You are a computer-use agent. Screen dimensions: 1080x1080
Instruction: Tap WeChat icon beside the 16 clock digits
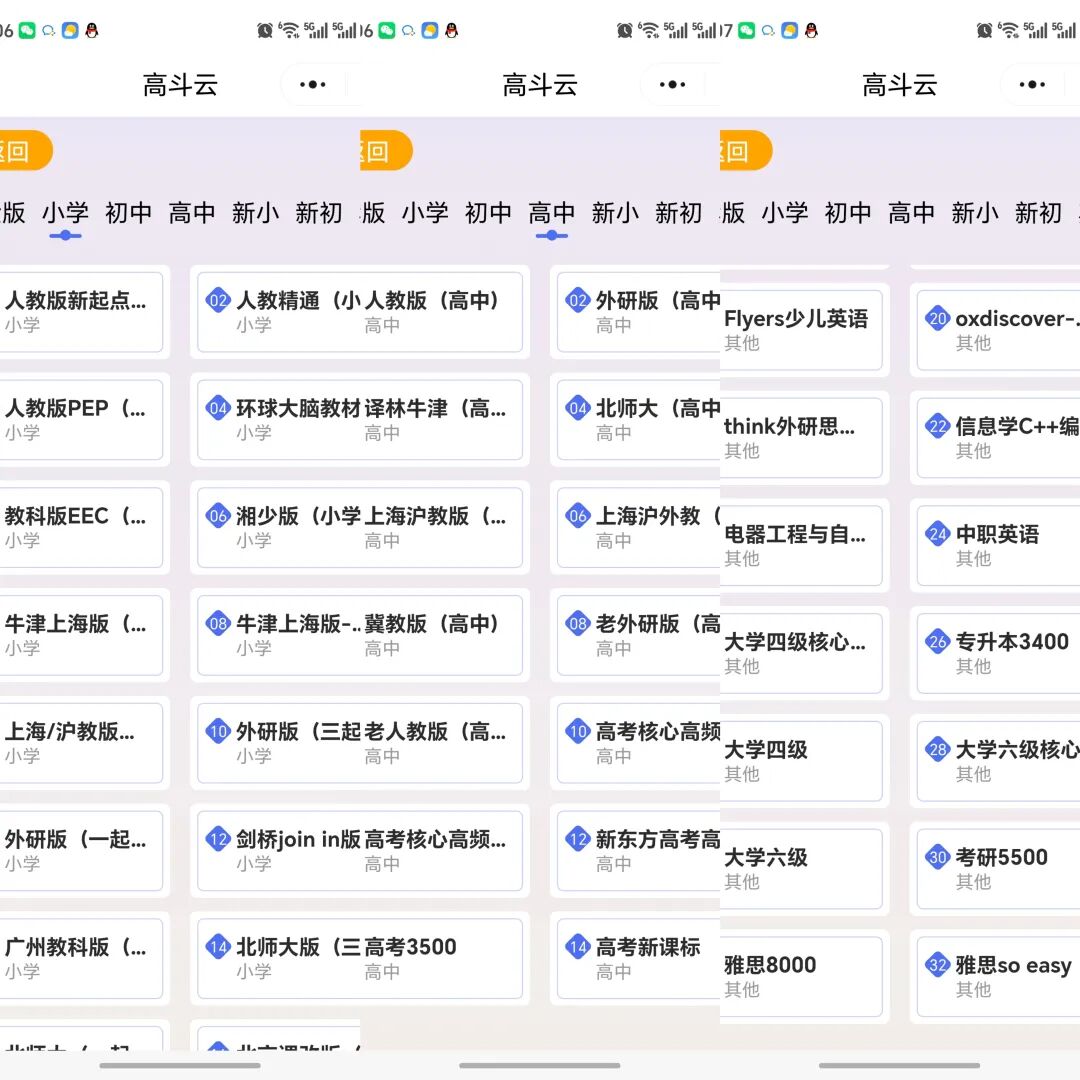387,30
